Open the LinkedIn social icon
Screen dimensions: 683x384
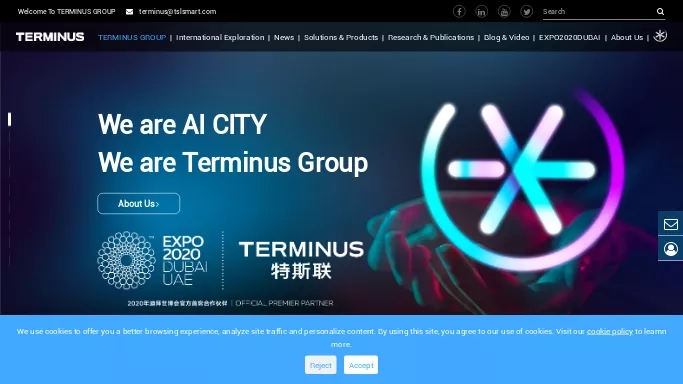point(481,11)
